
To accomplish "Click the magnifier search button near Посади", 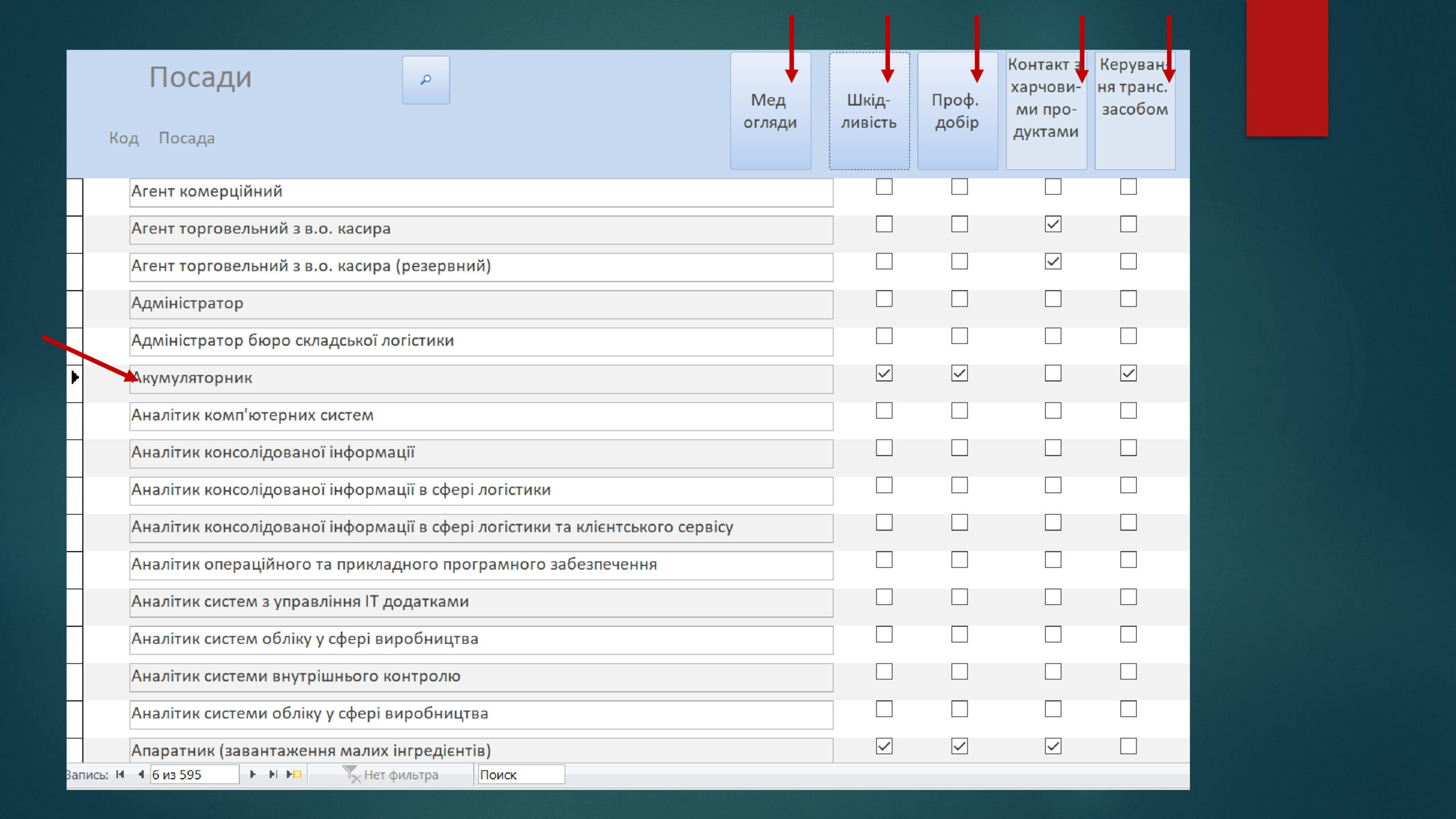I will pos(426,80).
